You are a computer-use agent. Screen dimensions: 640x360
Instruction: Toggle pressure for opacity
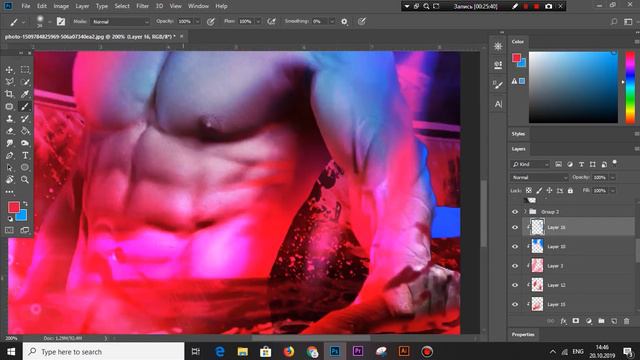[x=211, y=22]
